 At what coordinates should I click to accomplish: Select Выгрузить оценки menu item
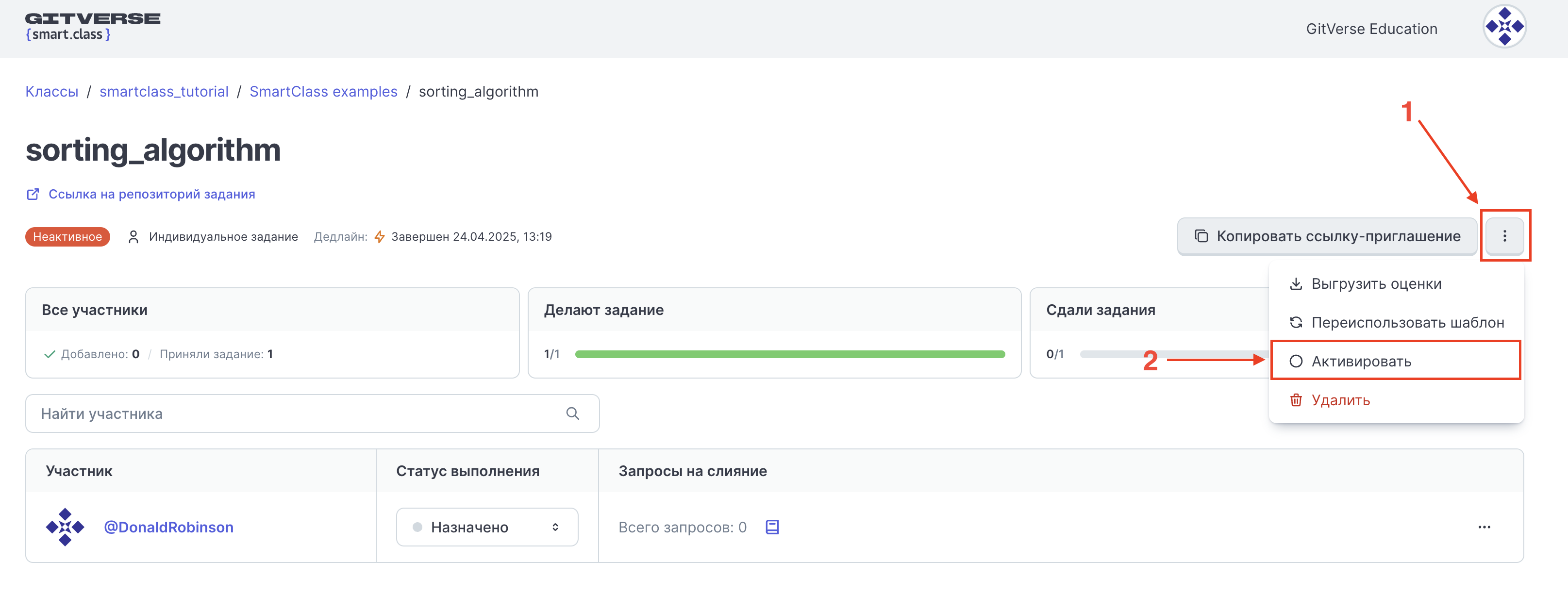pos(1396,284)
